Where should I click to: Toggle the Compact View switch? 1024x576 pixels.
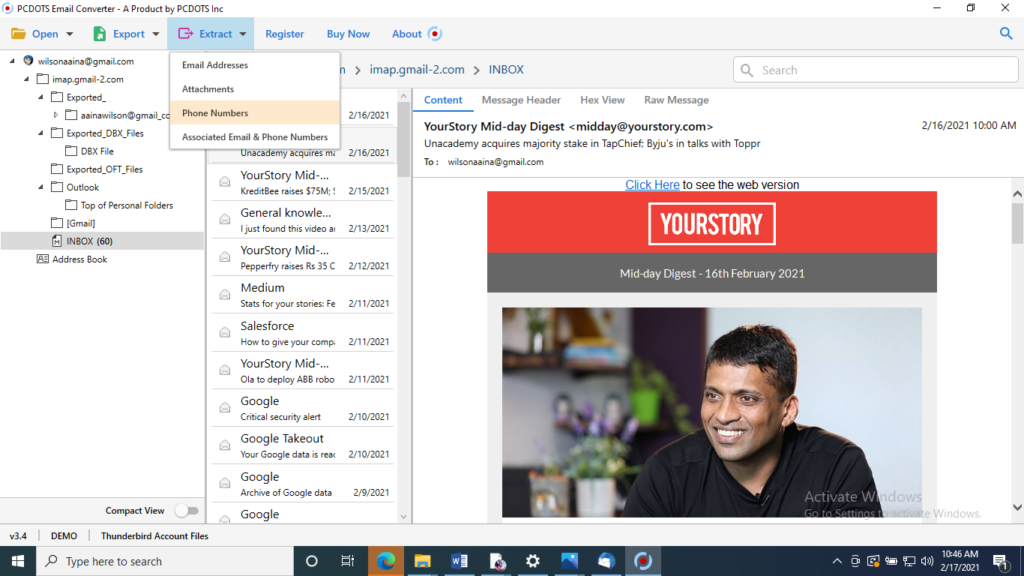(x=187, y=511)
